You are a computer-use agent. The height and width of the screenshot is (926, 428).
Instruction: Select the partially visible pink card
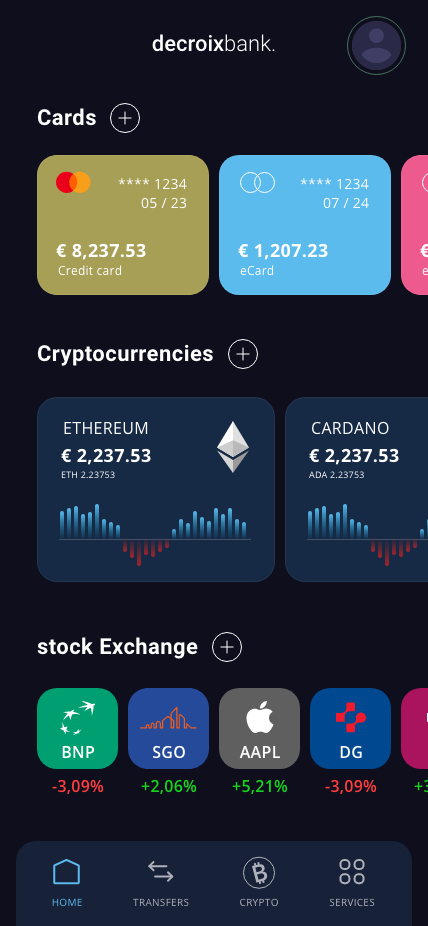414,224
